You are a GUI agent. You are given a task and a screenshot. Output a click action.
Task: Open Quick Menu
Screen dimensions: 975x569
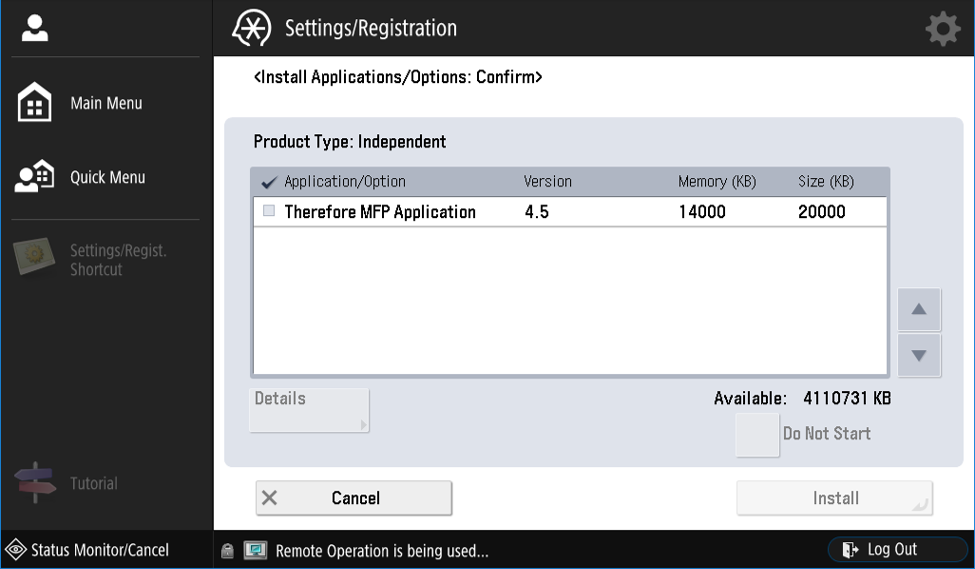click(106, 177)
